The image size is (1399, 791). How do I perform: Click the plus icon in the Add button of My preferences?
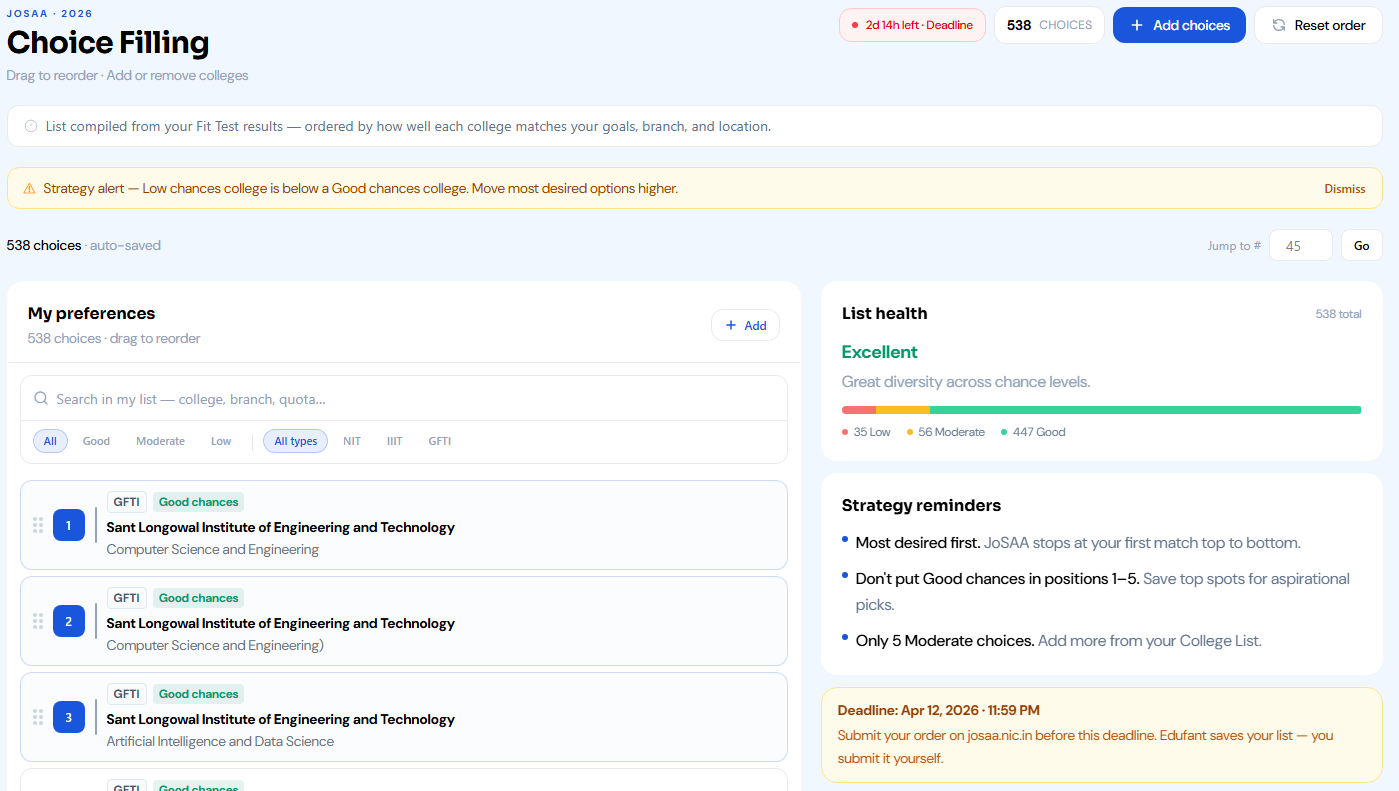[x=731, y=325]
